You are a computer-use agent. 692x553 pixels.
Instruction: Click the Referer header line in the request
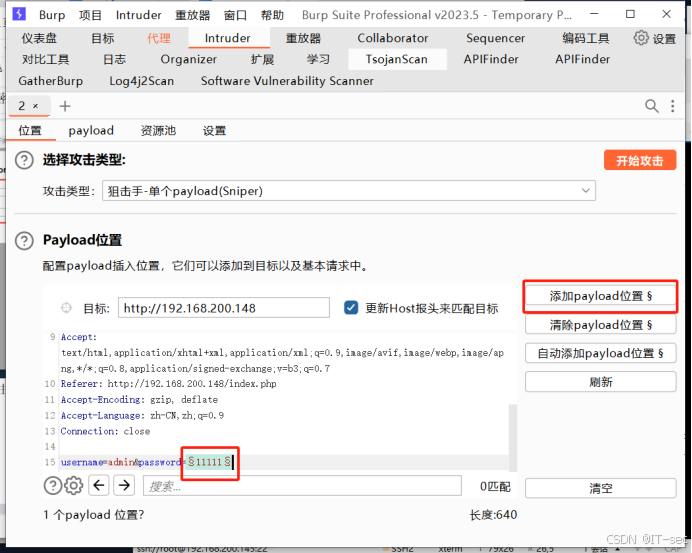169,384
